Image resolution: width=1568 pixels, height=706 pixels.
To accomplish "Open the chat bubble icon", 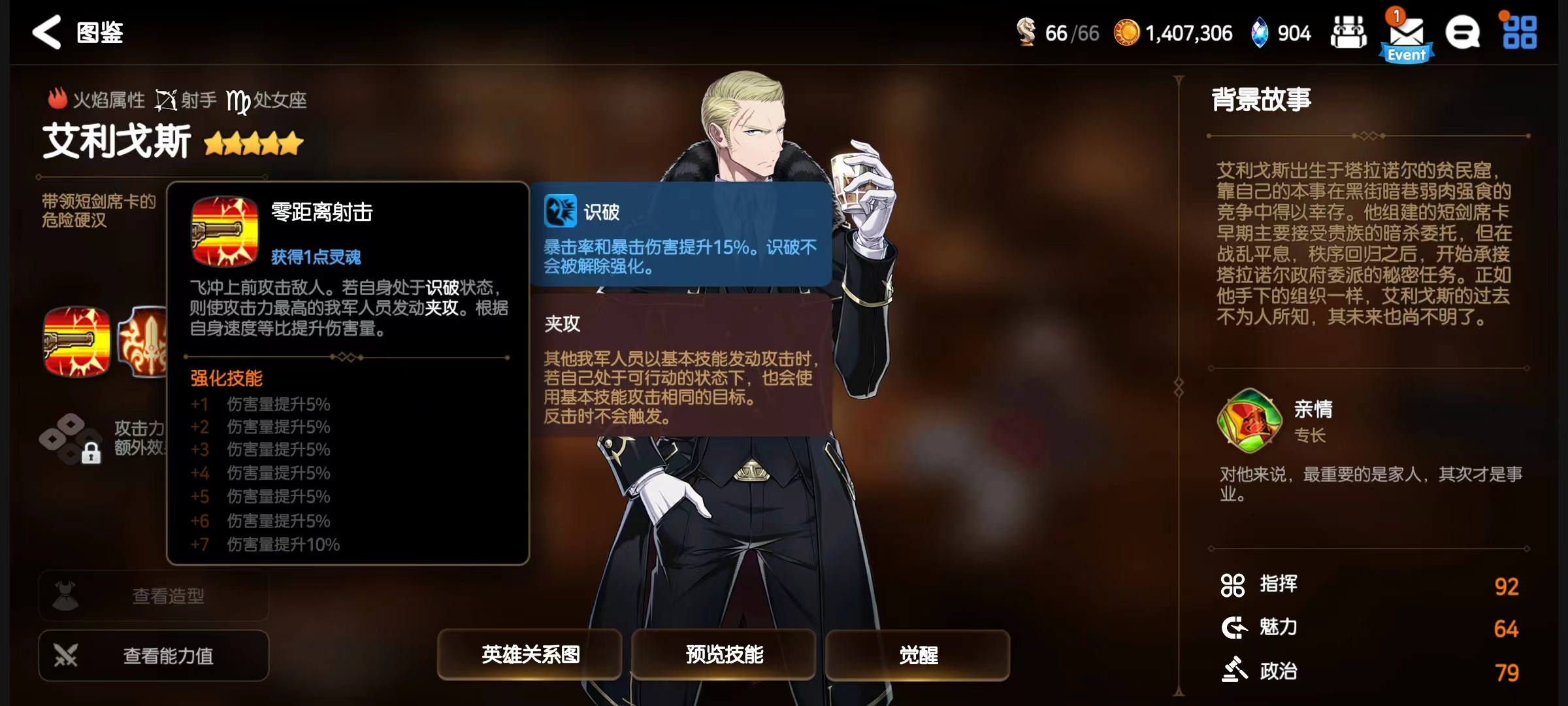I will tap(1462, 32).
